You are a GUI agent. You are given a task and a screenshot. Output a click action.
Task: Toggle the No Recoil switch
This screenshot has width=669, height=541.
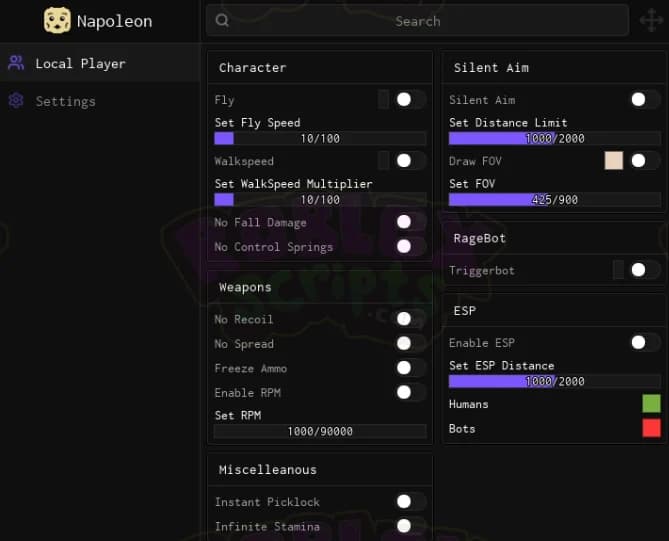(x=410, y=319)
